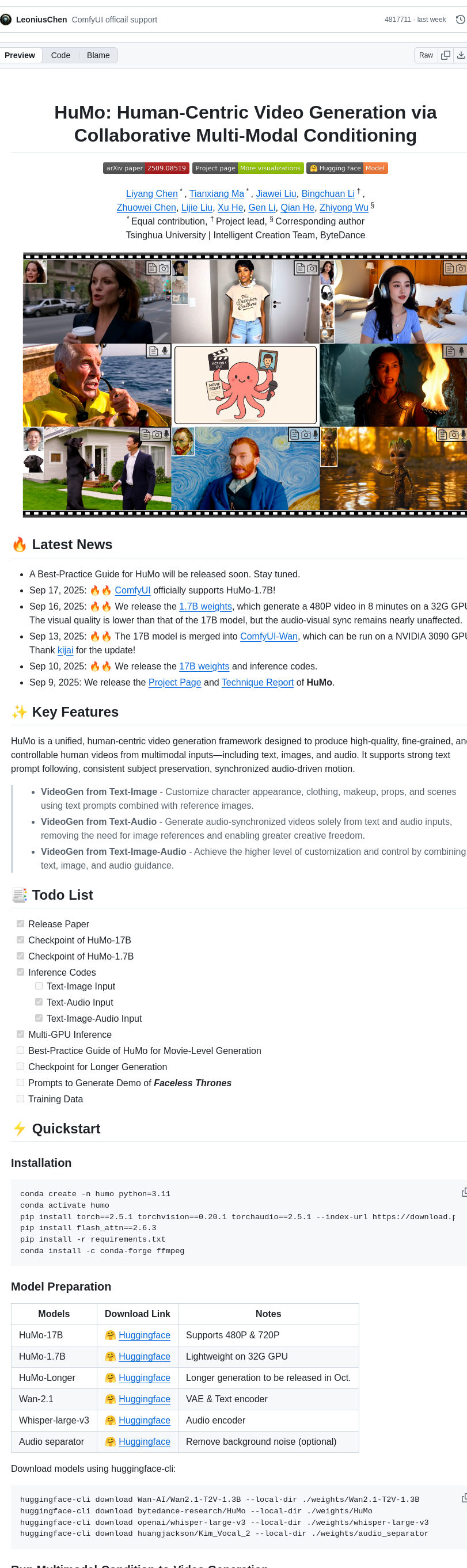Toggle Multi-GPU Inference checkbox

(x=21, y=1034)
